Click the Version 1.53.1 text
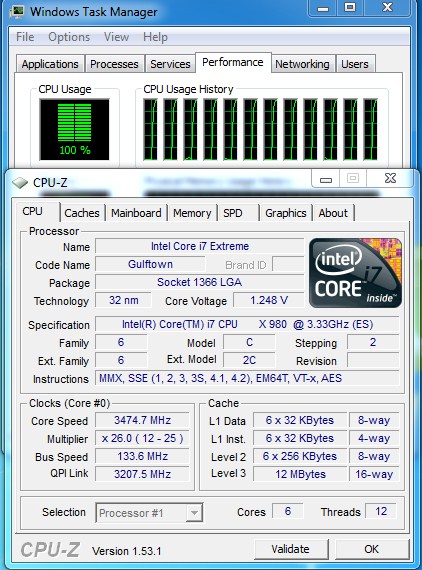The height and width of the screenshot is (570, 422). 126,551
